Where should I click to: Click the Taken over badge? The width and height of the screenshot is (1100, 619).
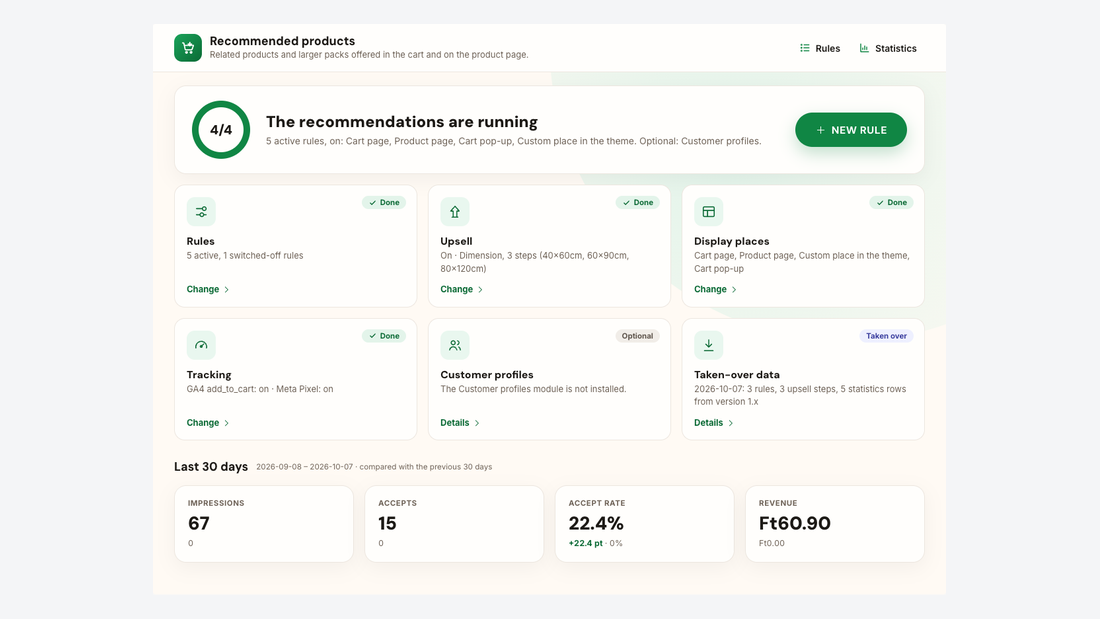tap(886, 335)
